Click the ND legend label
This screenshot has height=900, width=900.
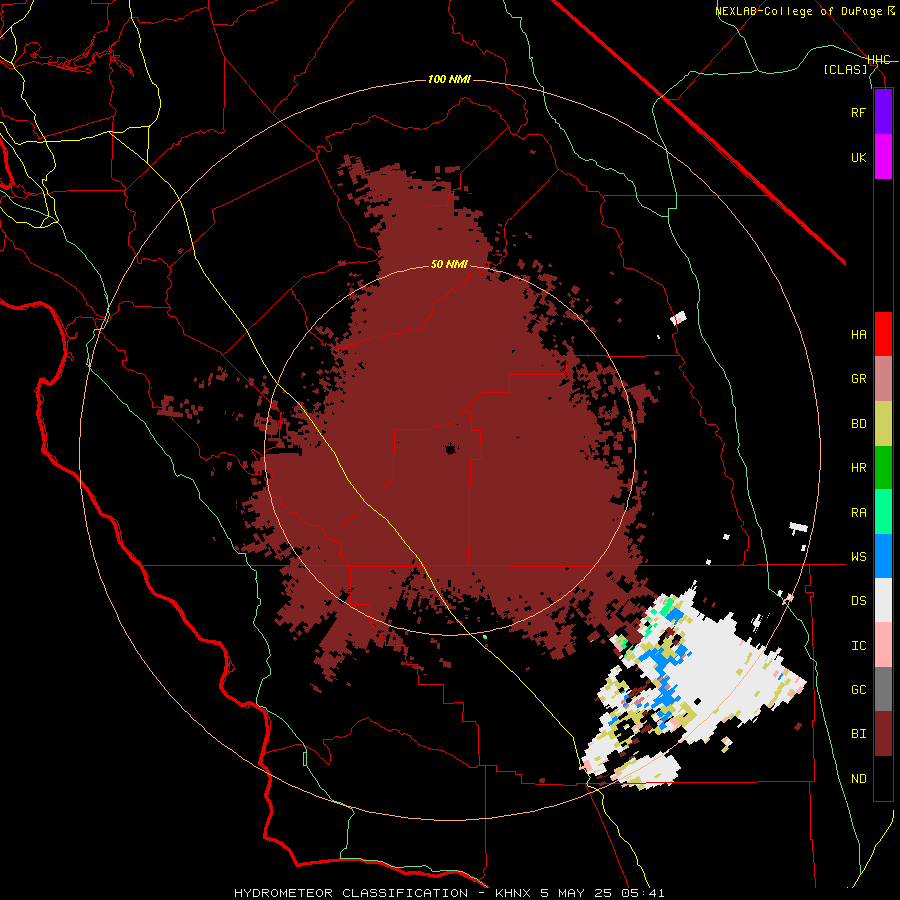click(858, 779)
